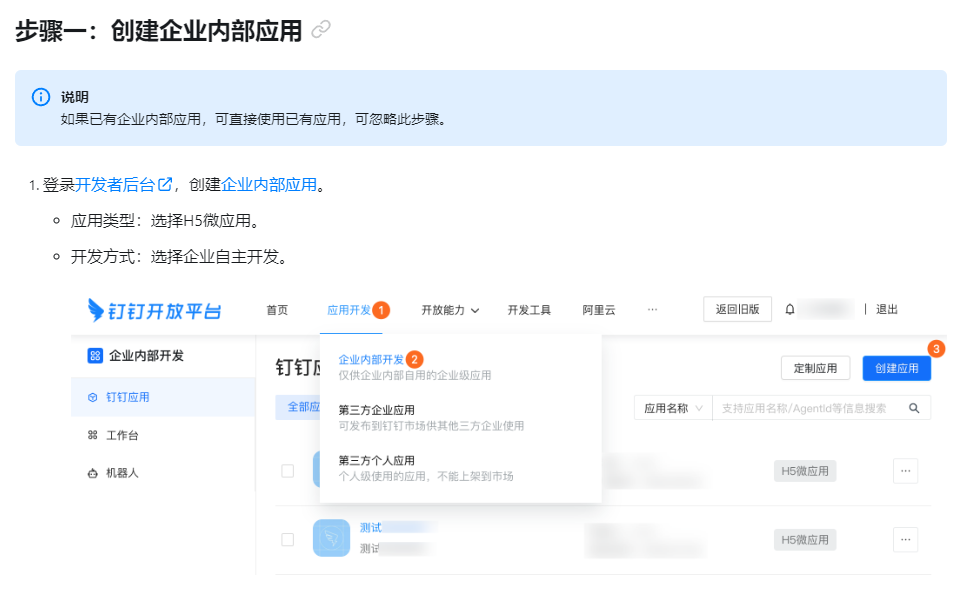Screen dimensions: 969x594
Task: Click the 工作台 grid icon
Action: click(93, 435)
